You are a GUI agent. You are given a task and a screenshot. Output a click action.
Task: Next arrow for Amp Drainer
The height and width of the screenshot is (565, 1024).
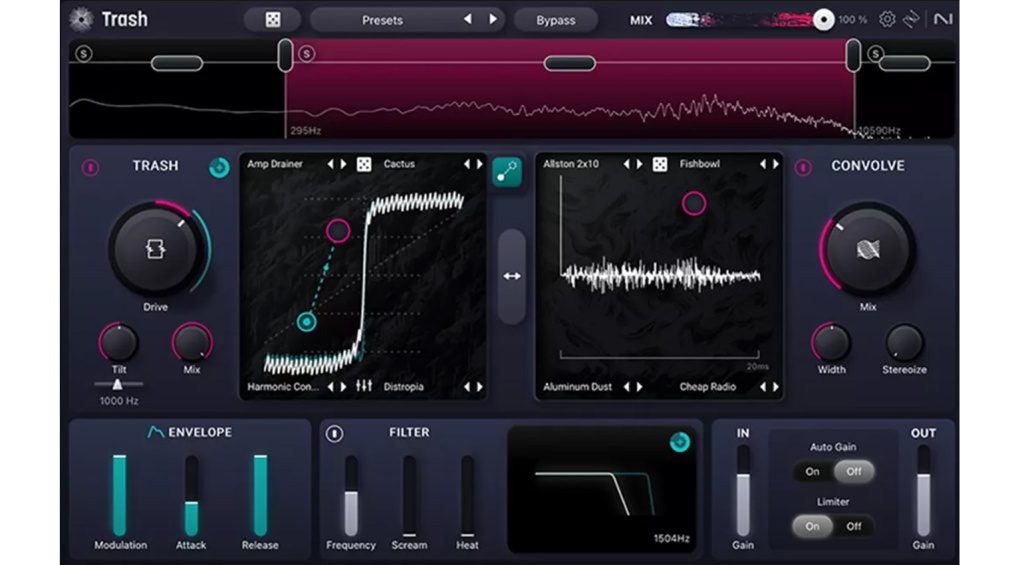[x=344, y=164]
